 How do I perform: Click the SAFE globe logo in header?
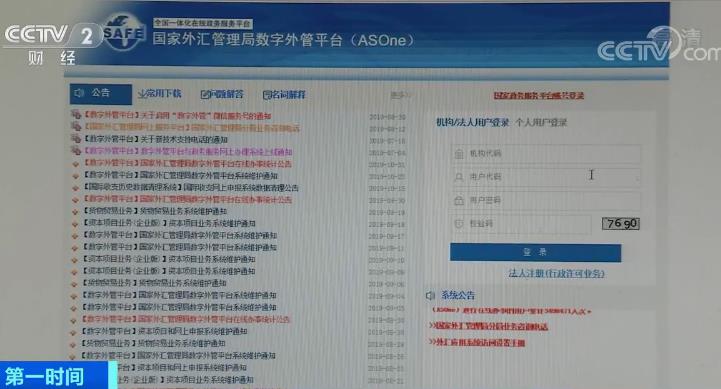(124, 32)
